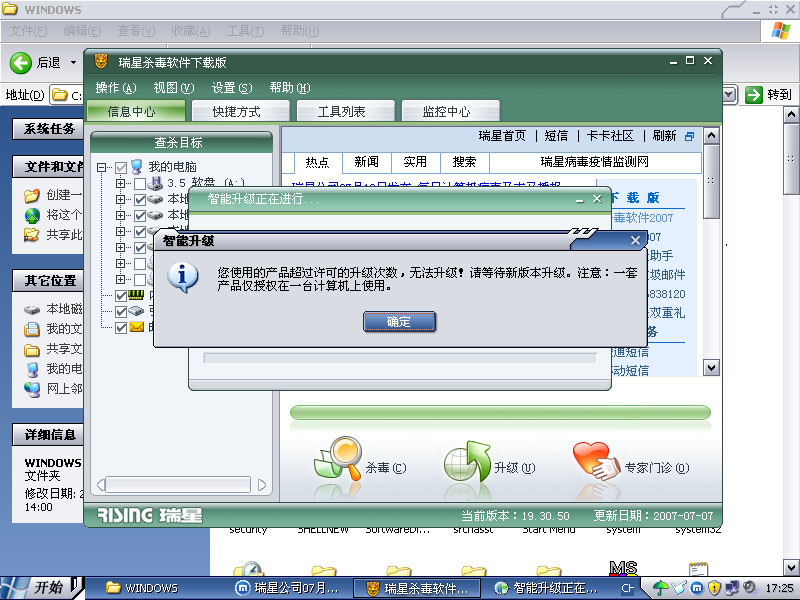Open the 操作(A) menu
800x600 pixels.
tap(116, 88)
